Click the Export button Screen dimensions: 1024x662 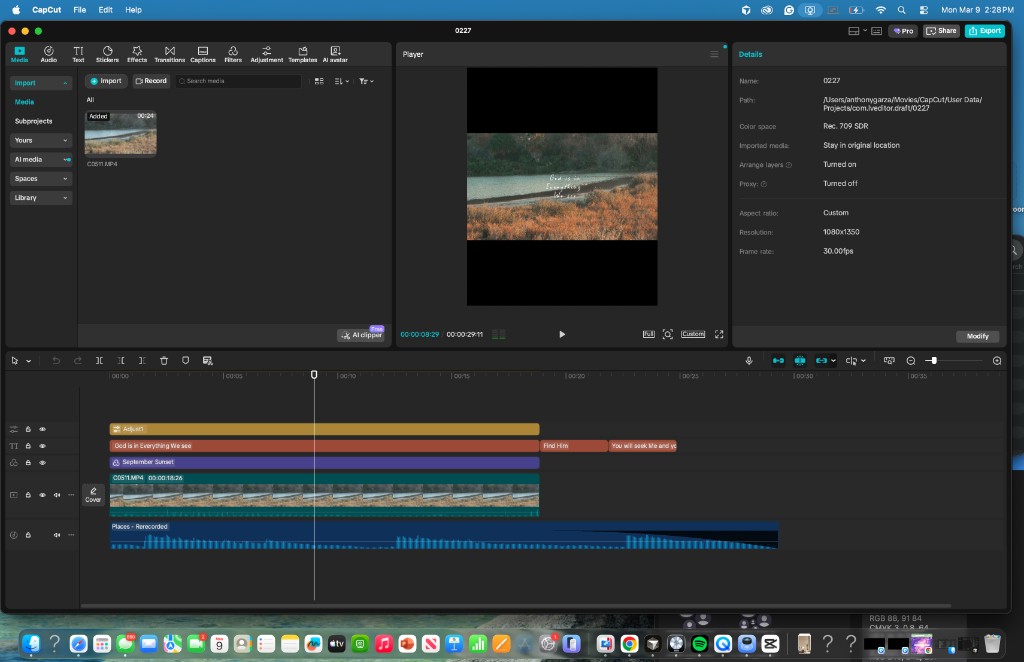coord(984,31)
